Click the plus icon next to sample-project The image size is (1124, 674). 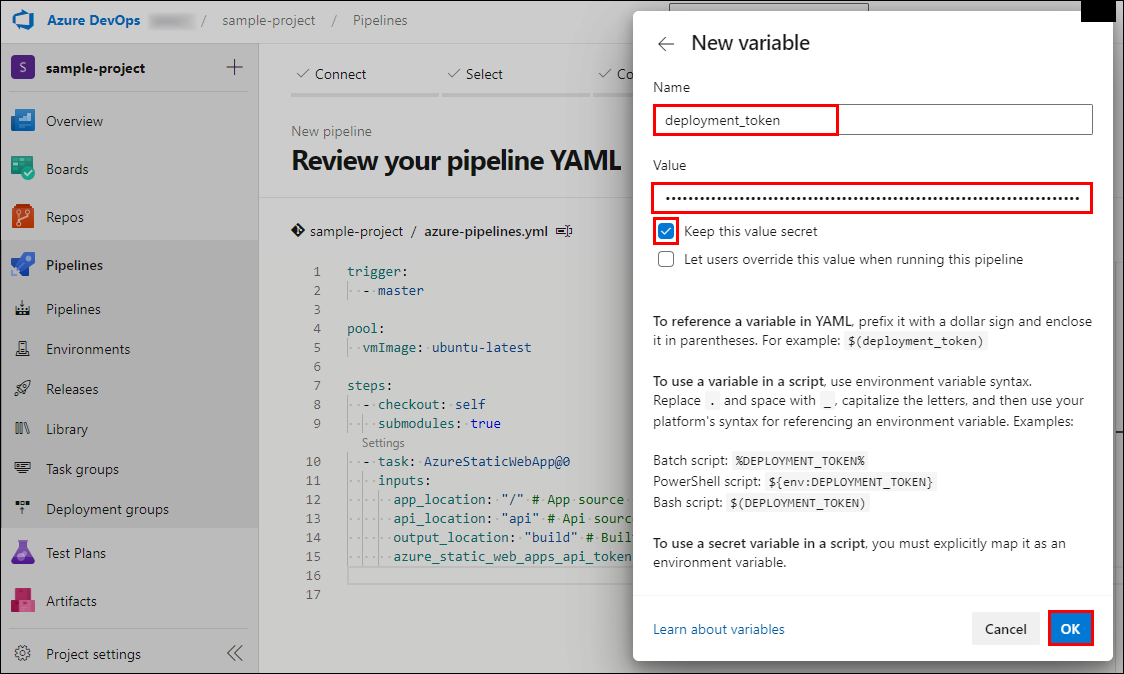(234, 67)
